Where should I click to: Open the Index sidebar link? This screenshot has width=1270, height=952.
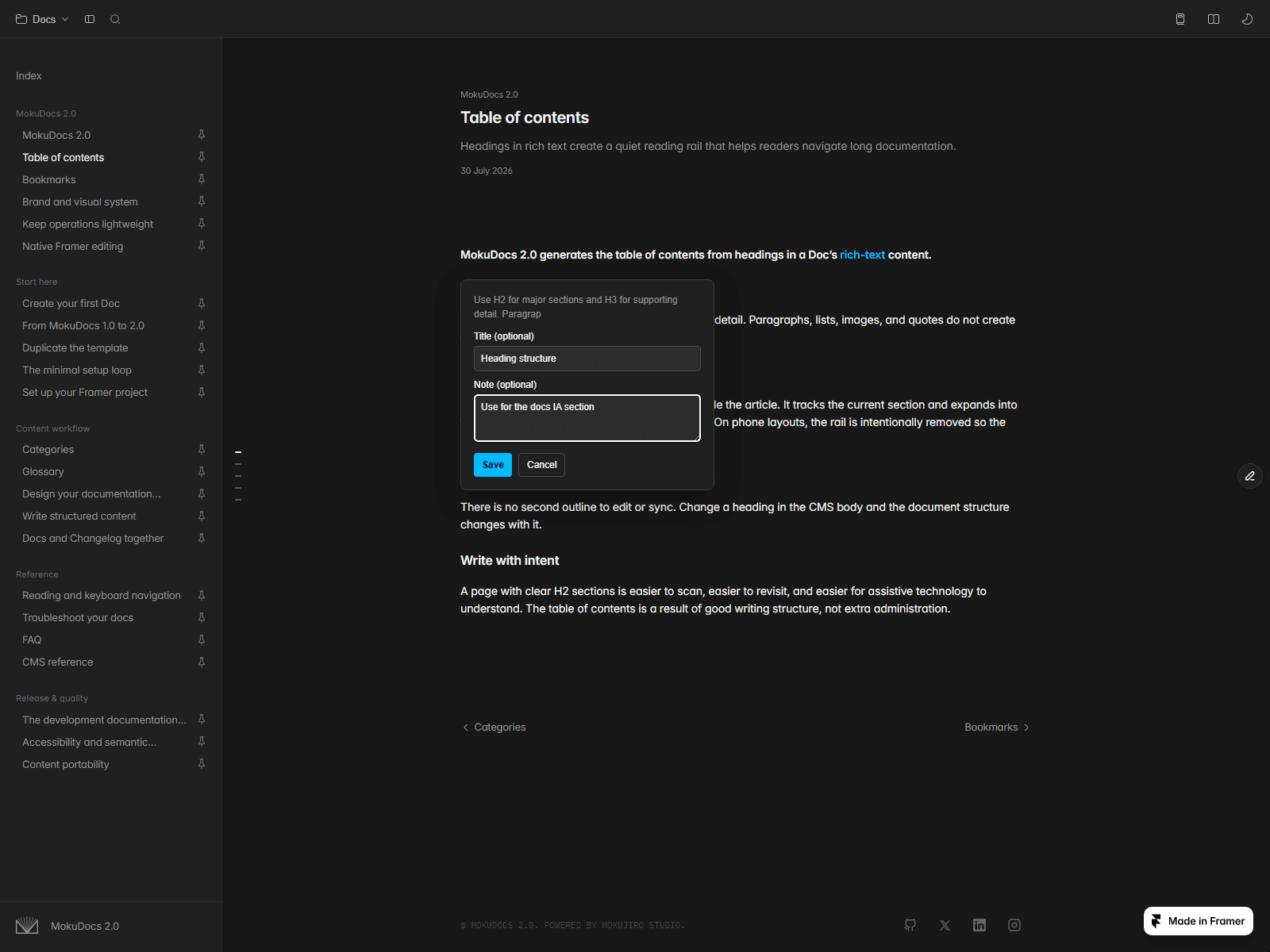pyautogui.click(x=29, y=76)
